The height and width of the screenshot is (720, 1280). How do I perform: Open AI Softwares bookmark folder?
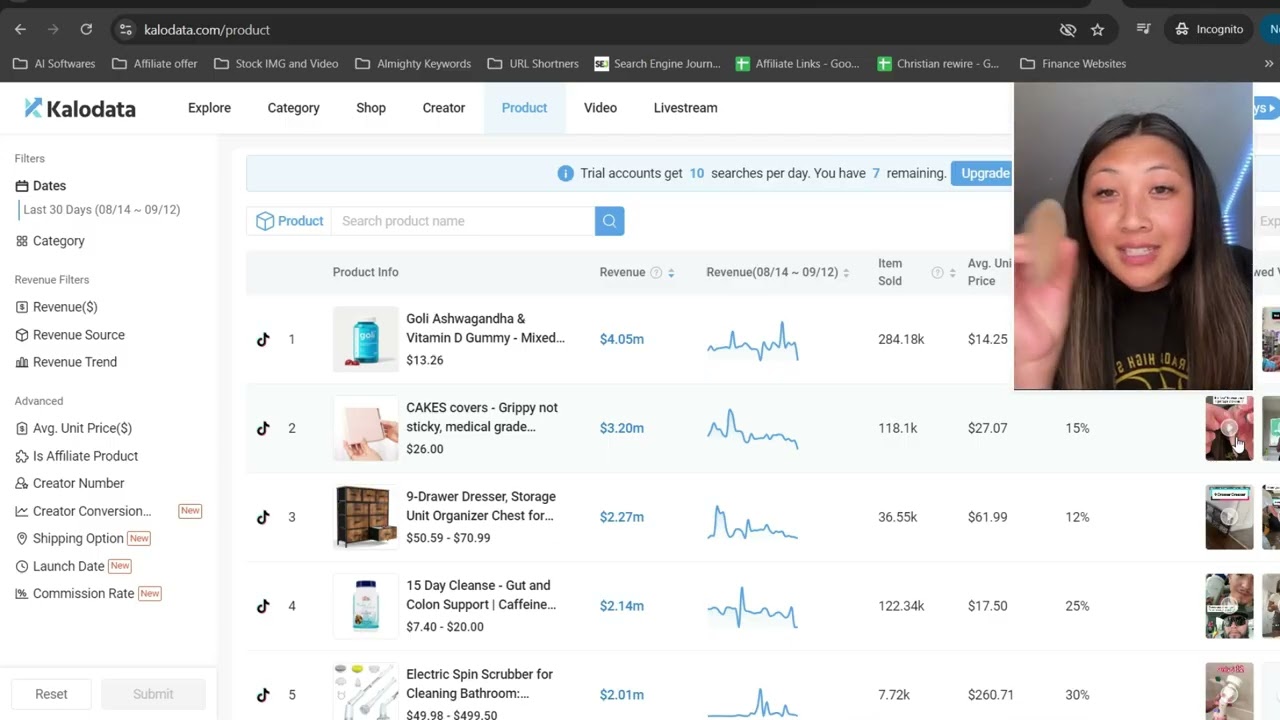click(x=54, y=63)
